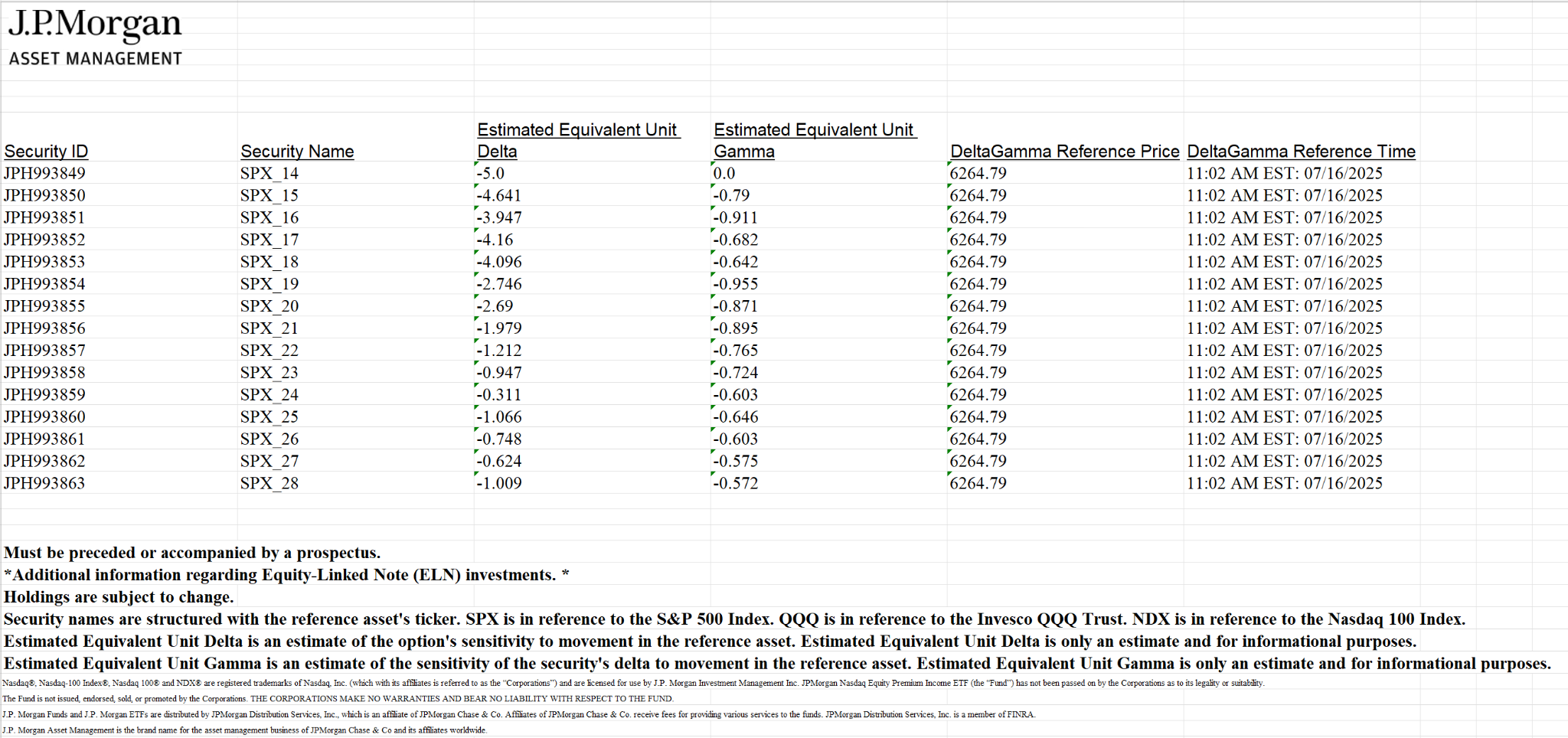Image resolution: width=1568 pixels, height=738 pixels.
Task: Select delta value -4.096
Action: pyautogui.click(x=499, y=263)
